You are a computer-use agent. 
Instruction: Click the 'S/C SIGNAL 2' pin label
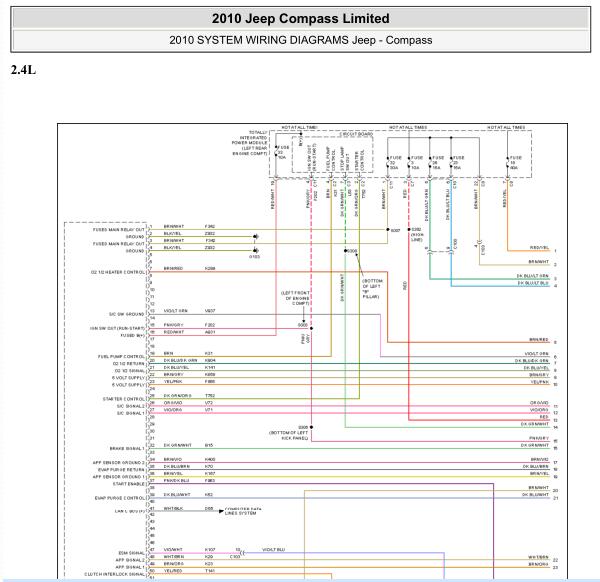131,406
